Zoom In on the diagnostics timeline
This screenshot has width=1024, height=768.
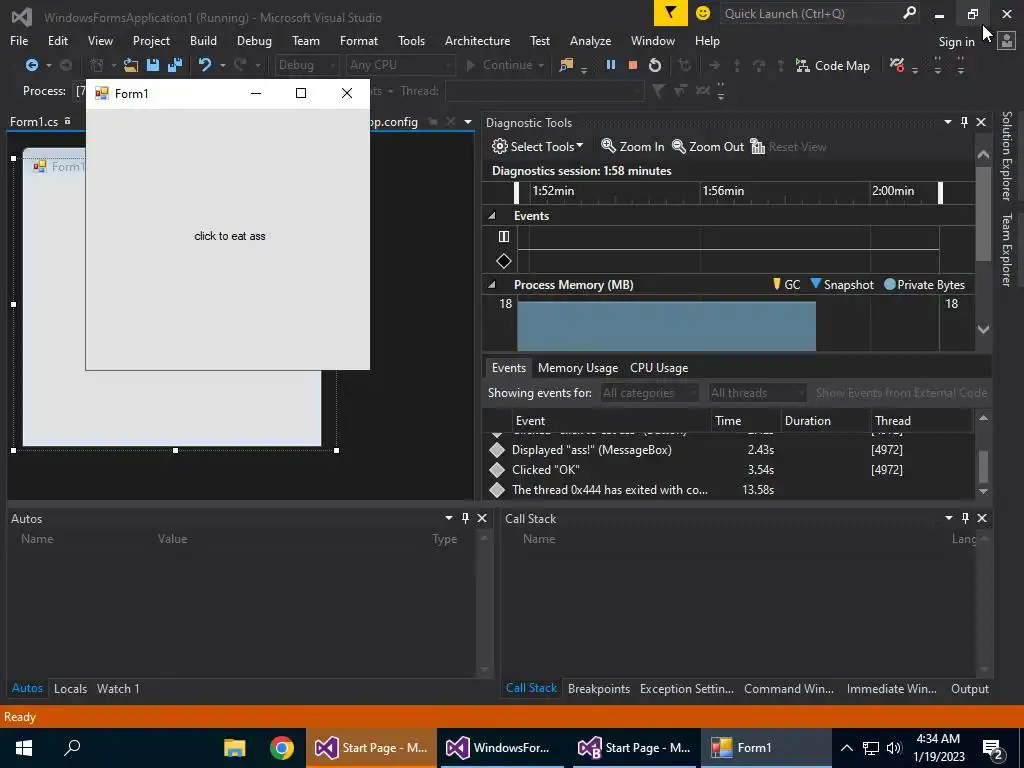[x=633, y=146]
